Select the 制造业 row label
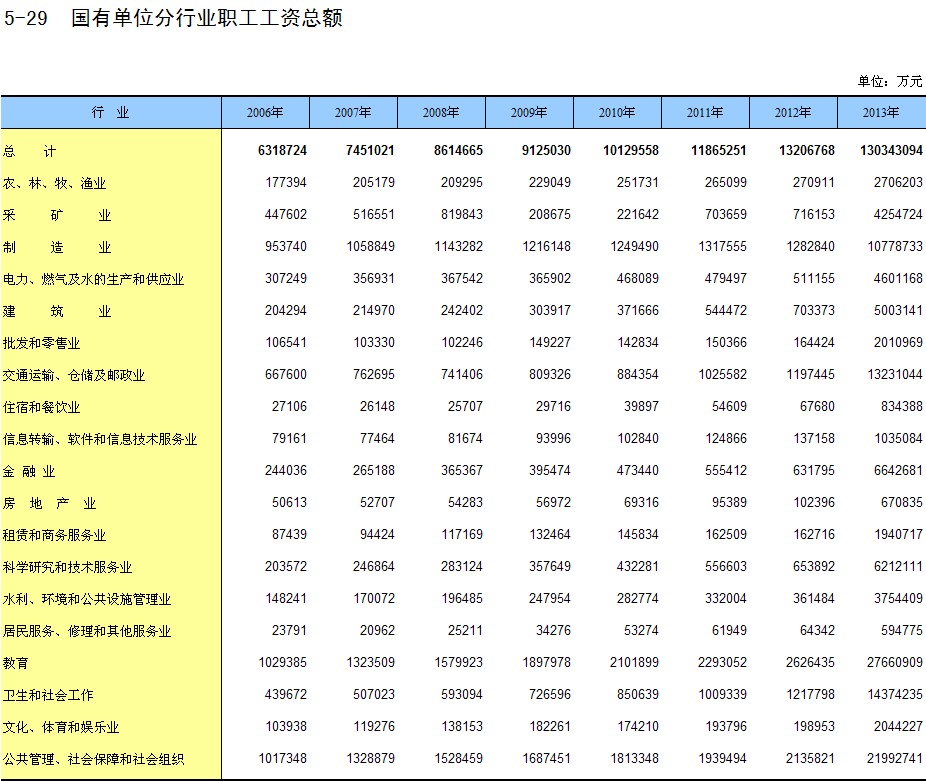The width and height of the screenshot is (926, 781). pyautogui.click(x=57, y=247)
